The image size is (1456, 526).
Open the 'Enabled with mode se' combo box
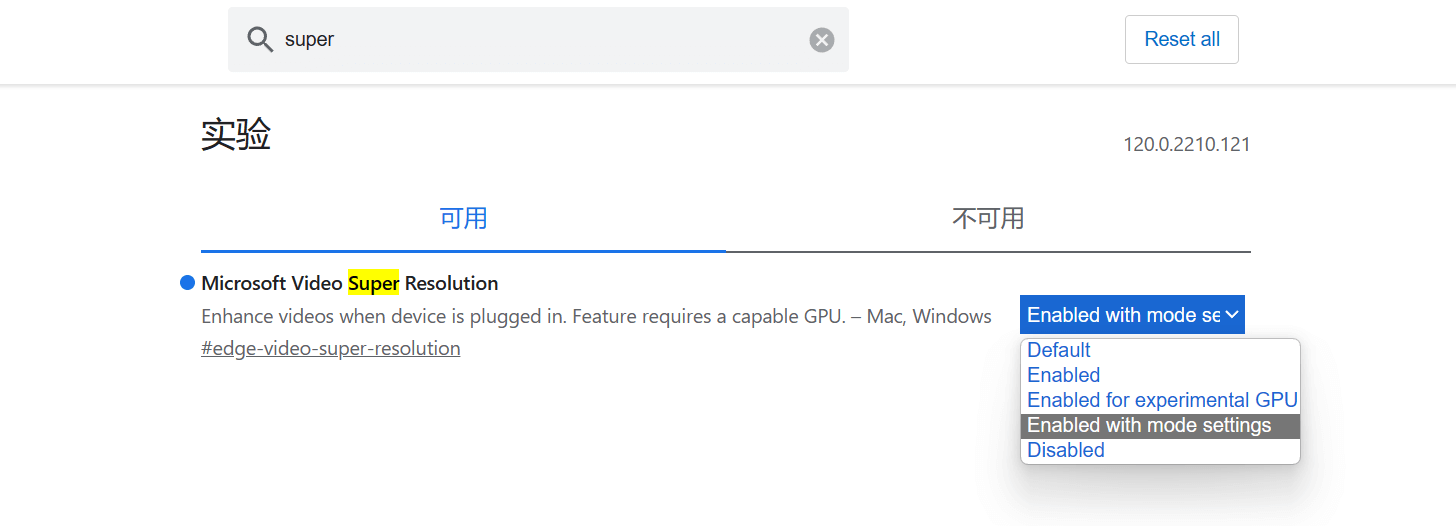(x=1122, y=315)
